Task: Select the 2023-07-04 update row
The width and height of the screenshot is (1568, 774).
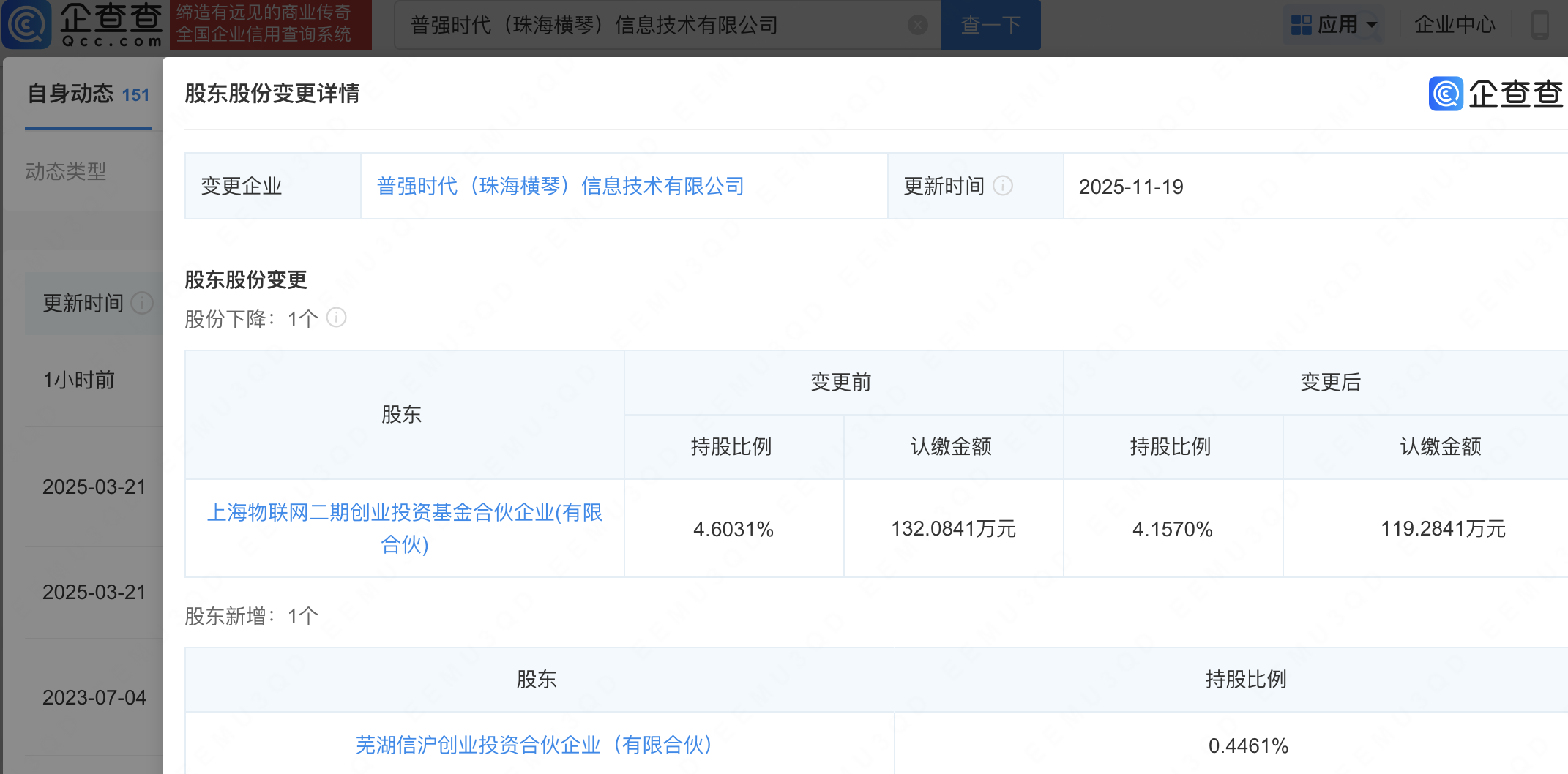Action: coord(94,697)
